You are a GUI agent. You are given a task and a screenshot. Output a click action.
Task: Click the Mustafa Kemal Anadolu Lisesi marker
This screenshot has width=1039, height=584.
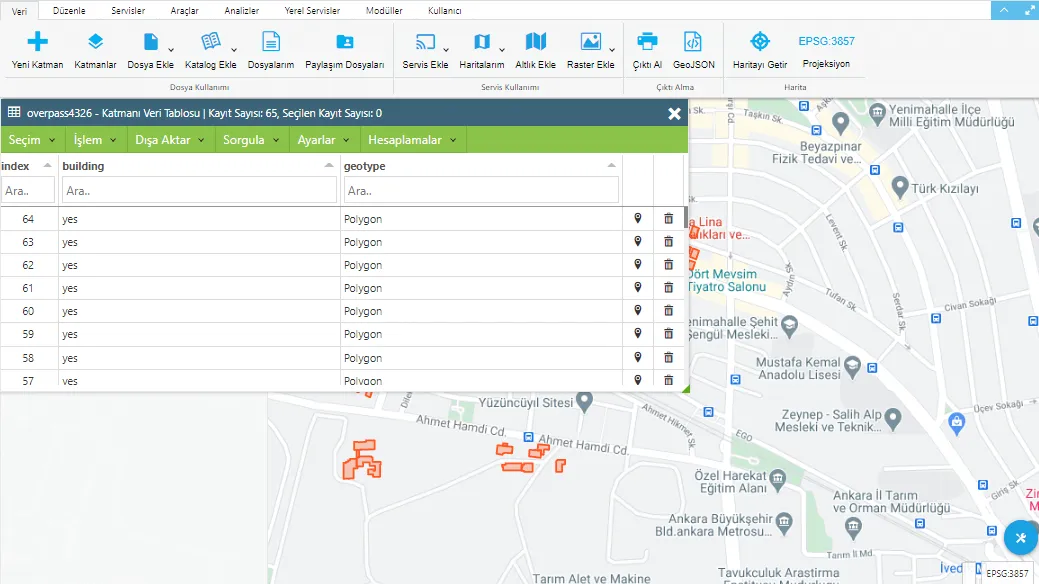(x=853, y=365)
